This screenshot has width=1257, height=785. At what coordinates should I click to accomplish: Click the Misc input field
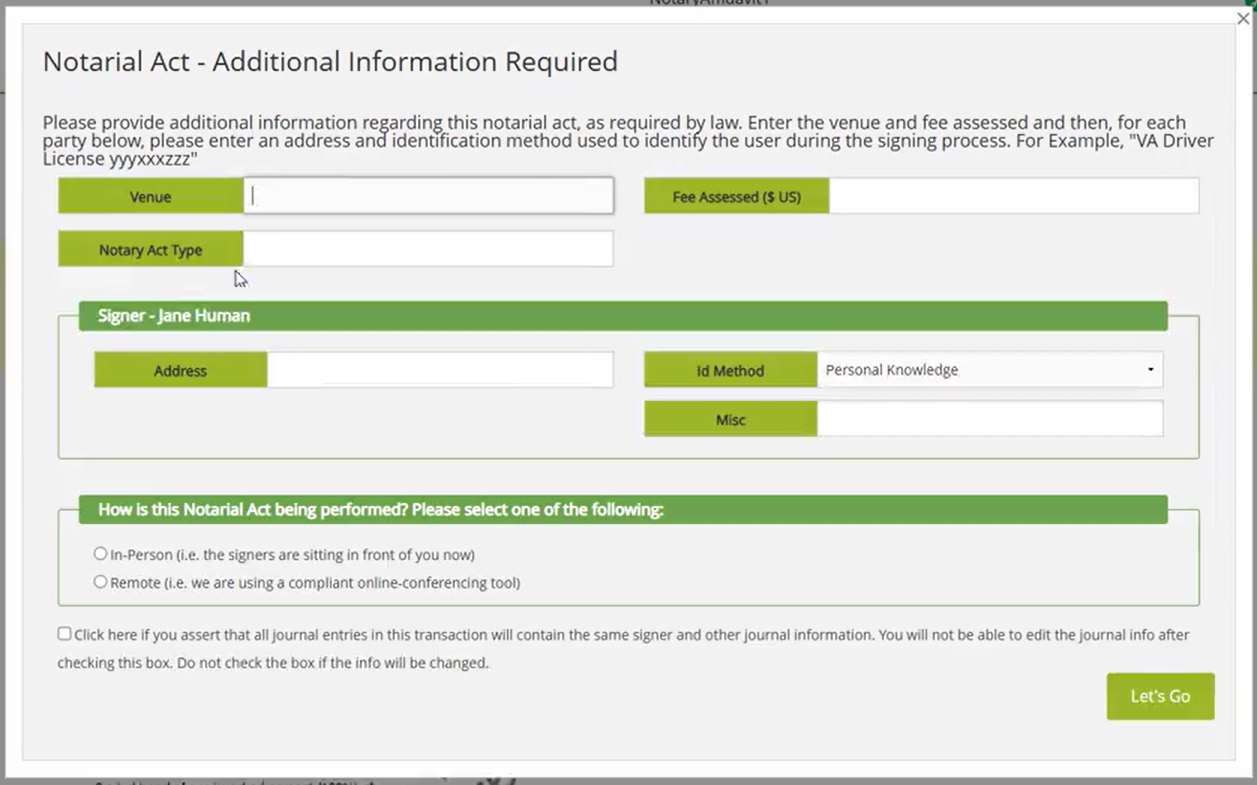989,419
